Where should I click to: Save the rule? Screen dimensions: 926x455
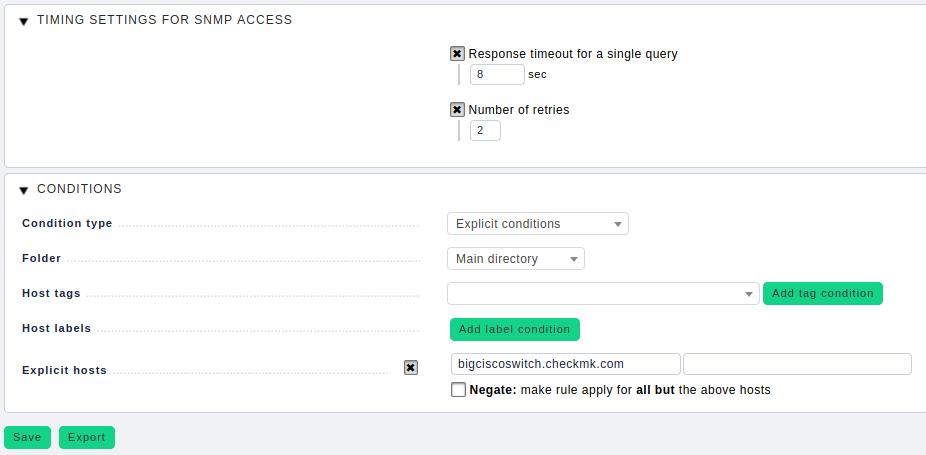click(x=27, y=437)
